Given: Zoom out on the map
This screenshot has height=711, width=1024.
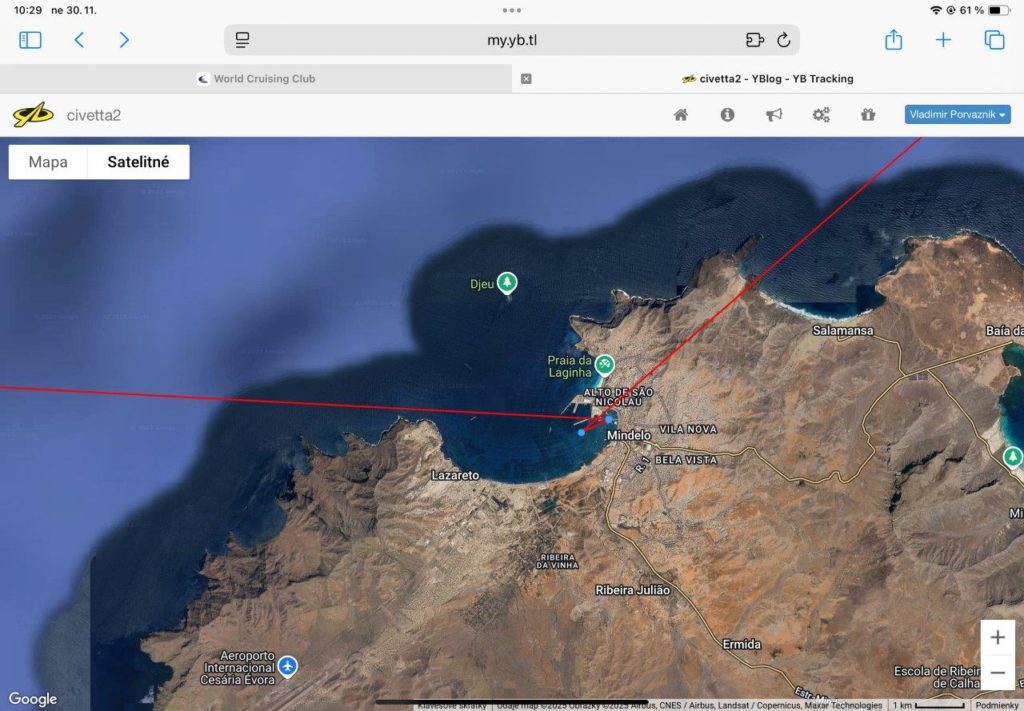Looking at the screenshot, I should [997, 673].
